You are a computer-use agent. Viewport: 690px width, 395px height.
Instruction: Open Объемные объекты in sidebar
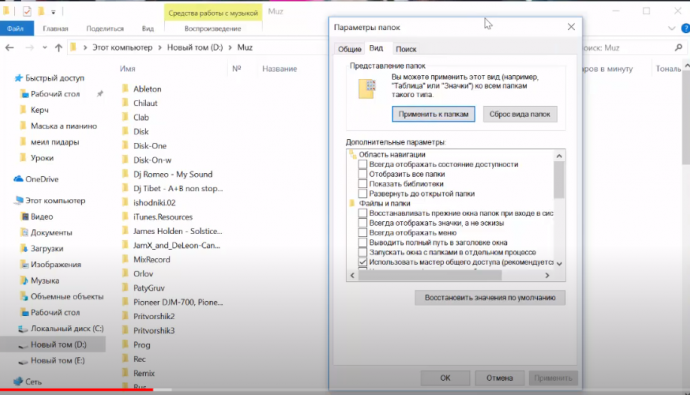coord(62,296)
